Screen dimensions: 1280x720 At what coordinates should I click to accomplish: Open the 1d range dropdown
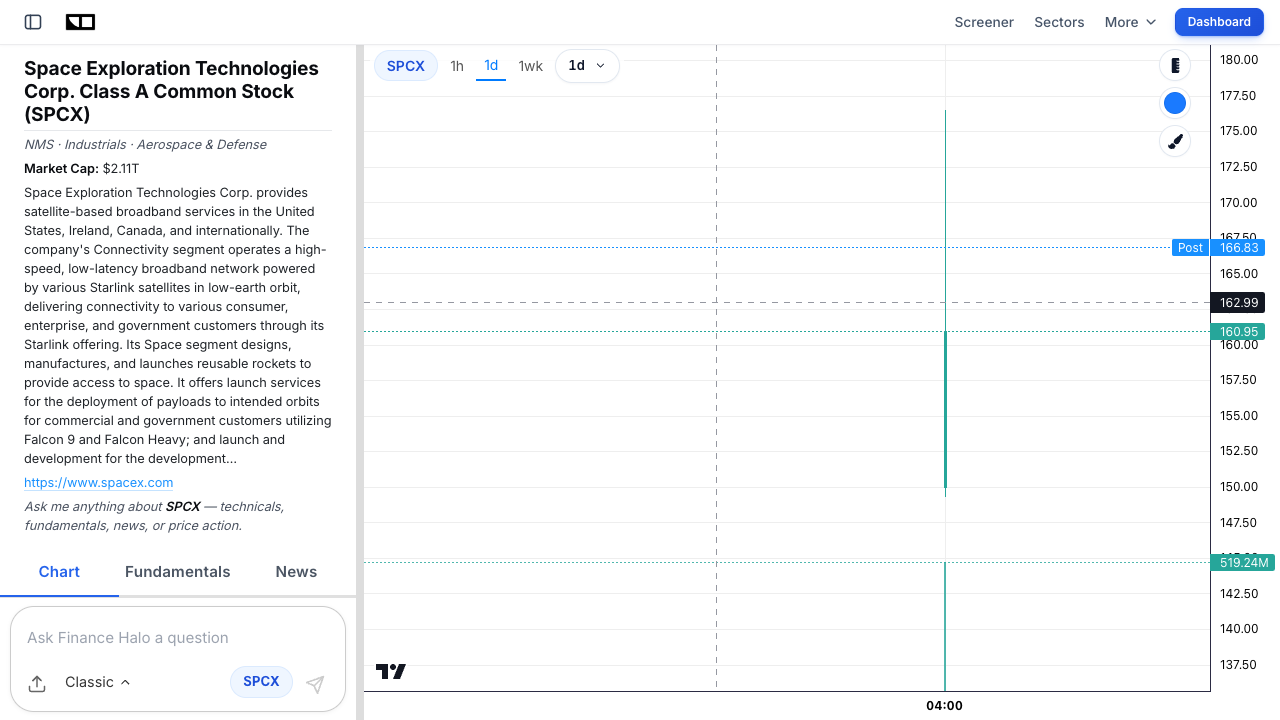(x=587, y=66)
